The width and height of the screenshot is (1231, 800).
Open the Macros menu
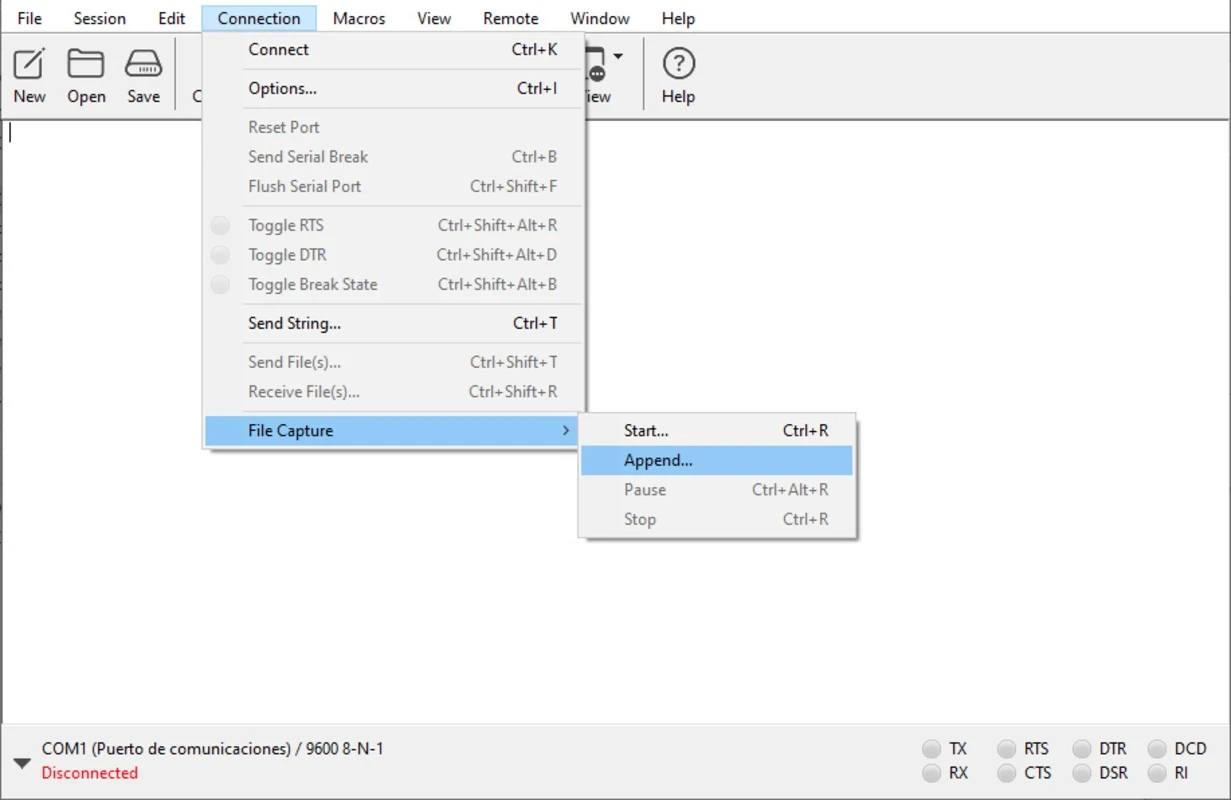coord(359,18)
